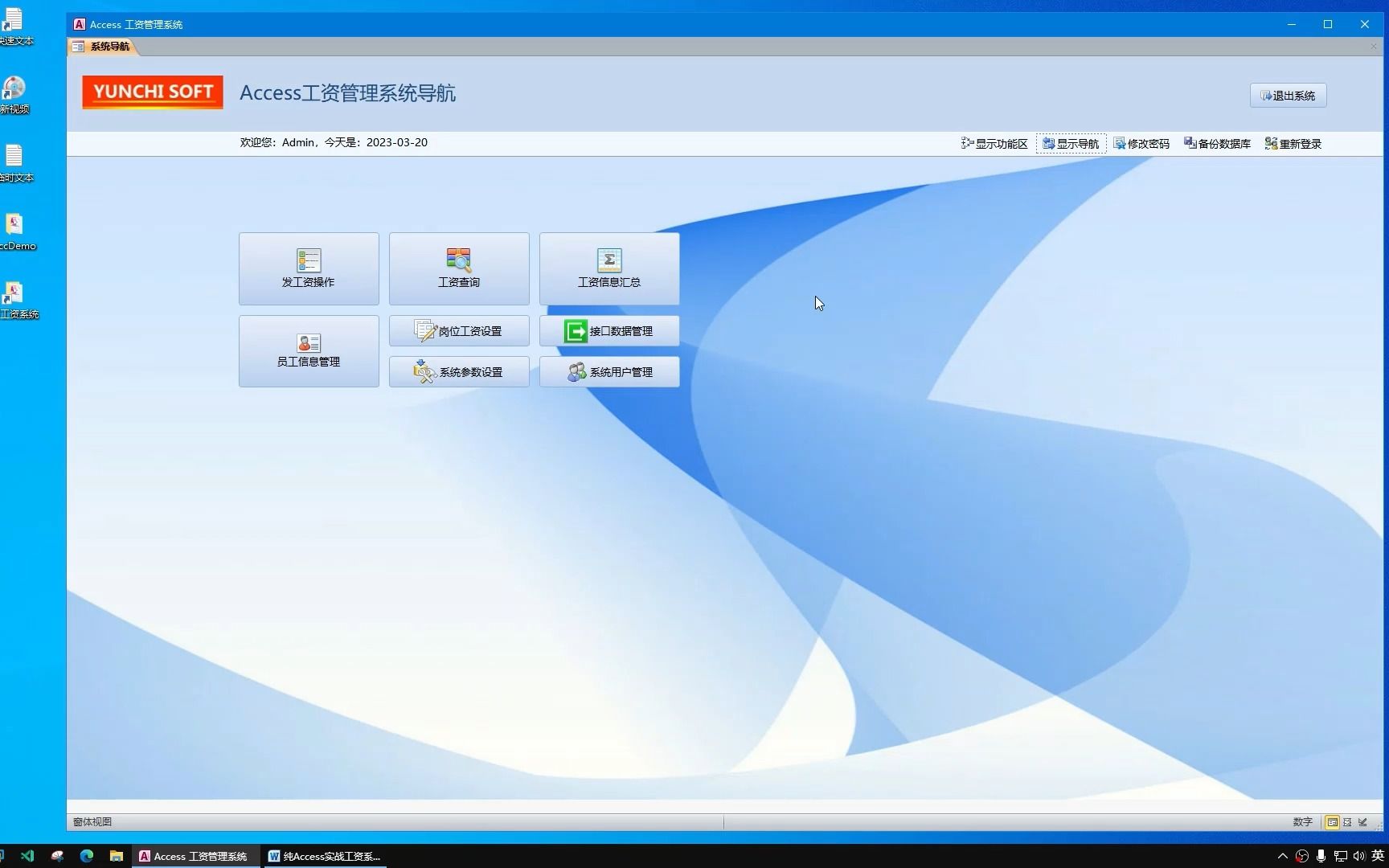Open the 系统用户管理 module
The width and height of the screenshot is (1389, 868).
tap(608, 371)
